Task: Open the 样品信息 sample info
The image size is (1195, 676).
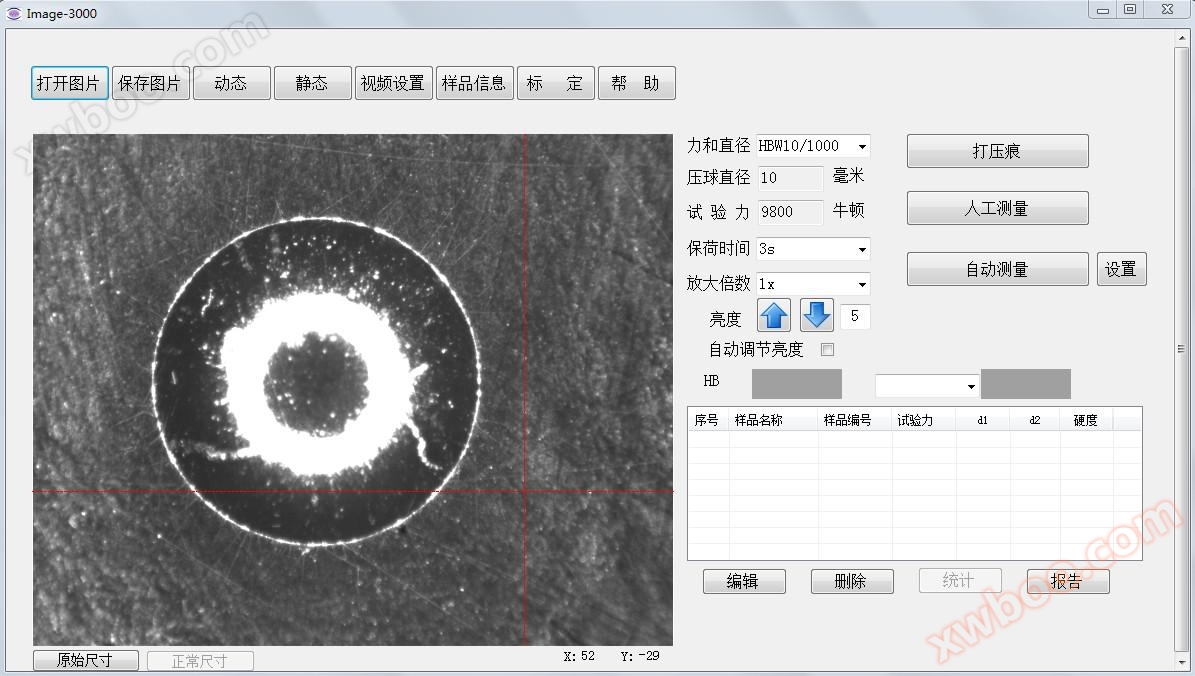Action: [x=474, y=83]
